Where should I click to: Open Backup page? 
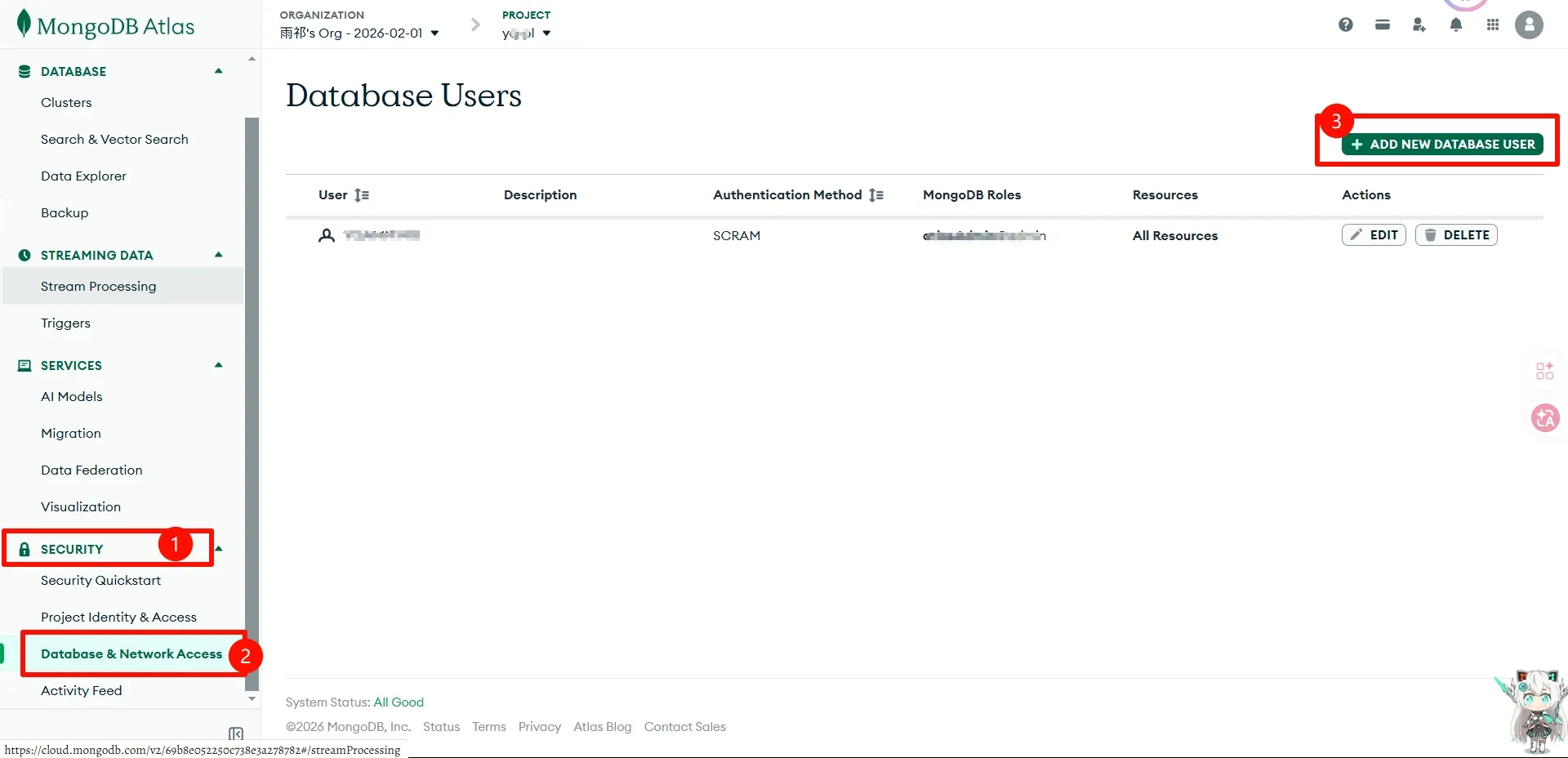[65, 212]
